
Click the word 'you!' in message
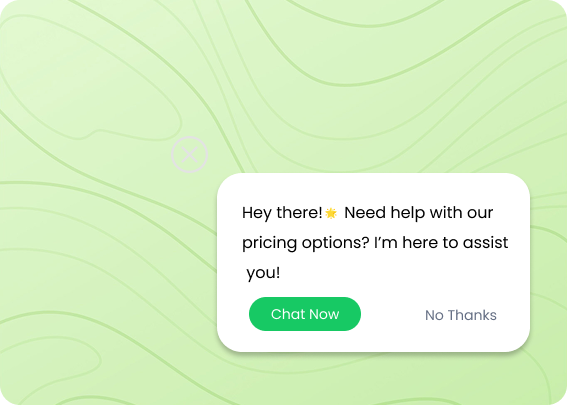tap(263, 272)
